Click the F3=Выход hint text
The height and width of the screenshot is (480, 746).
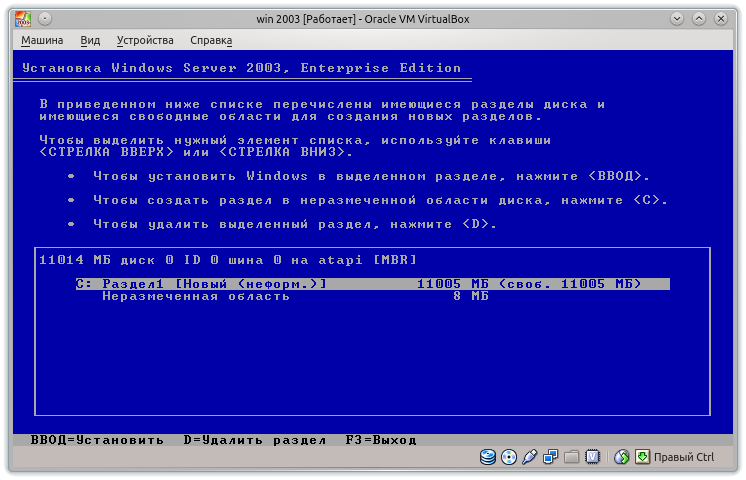(x=380, y=440)
